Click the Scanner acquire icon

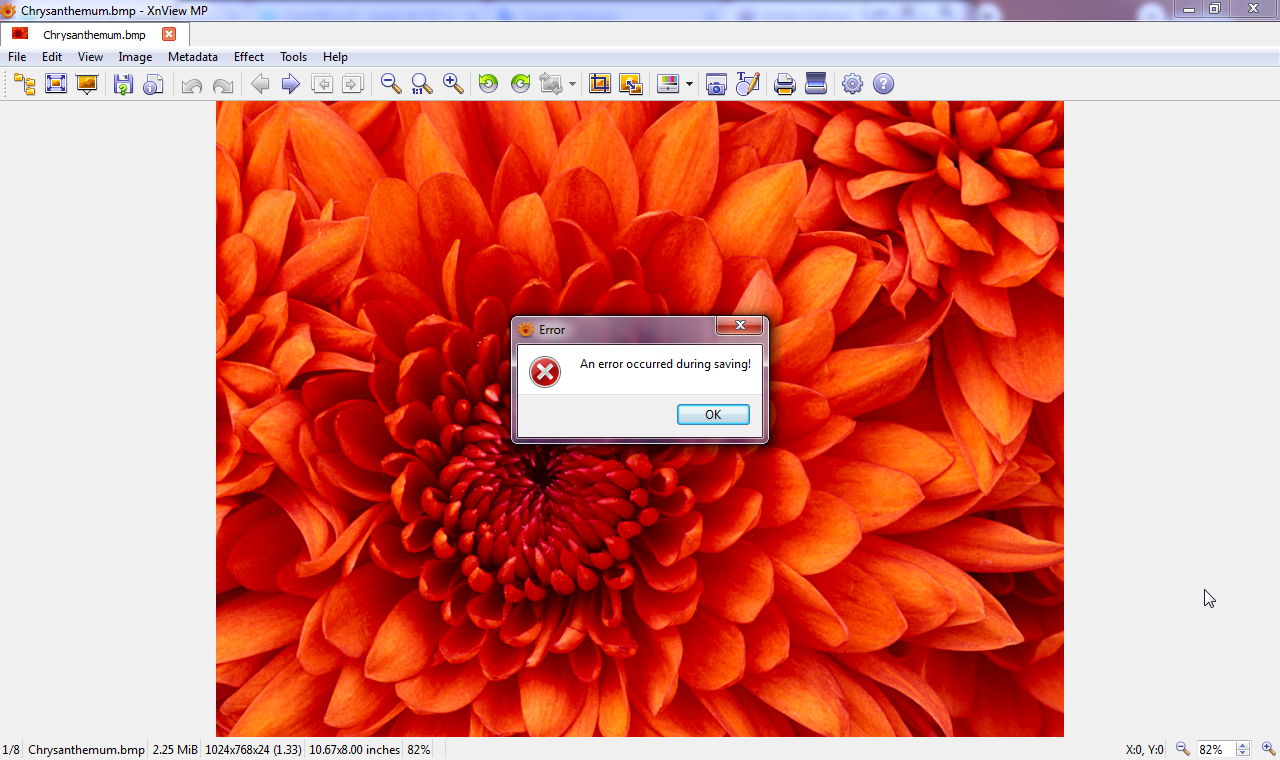(816, 84)
